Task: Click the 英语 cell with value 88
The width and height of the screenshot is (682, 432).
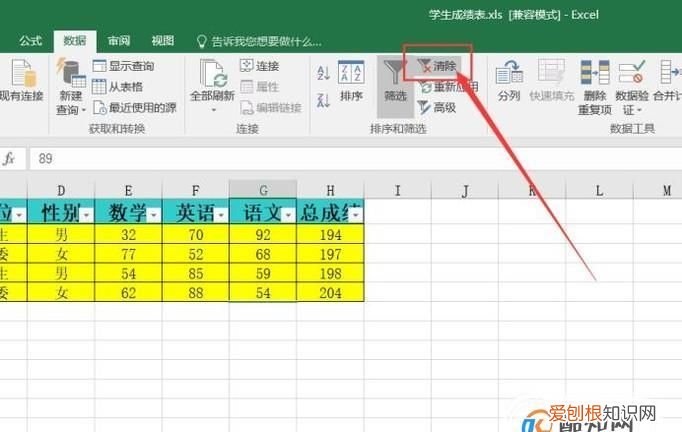Action: pos(196,293)
